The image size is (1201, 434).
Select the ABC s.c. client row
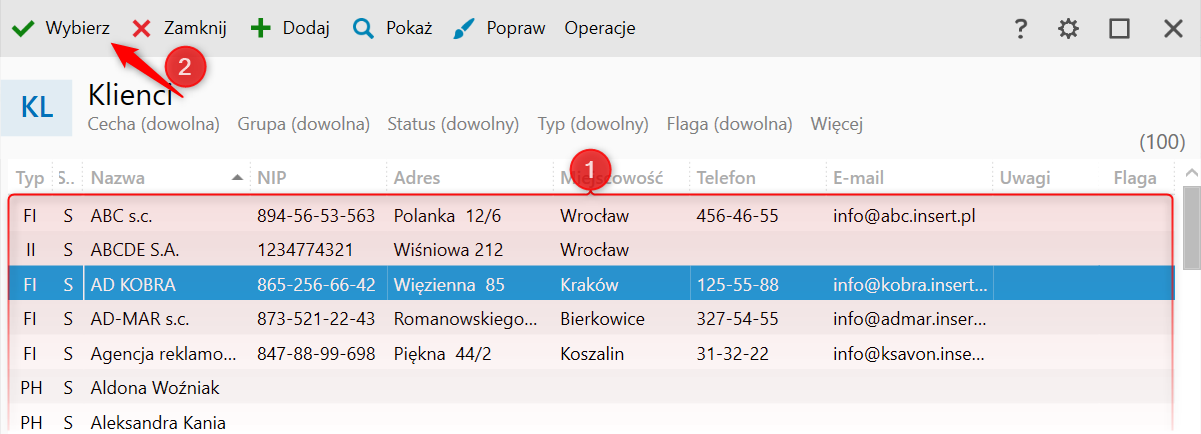pyautogui.click(x=590, y=215)
